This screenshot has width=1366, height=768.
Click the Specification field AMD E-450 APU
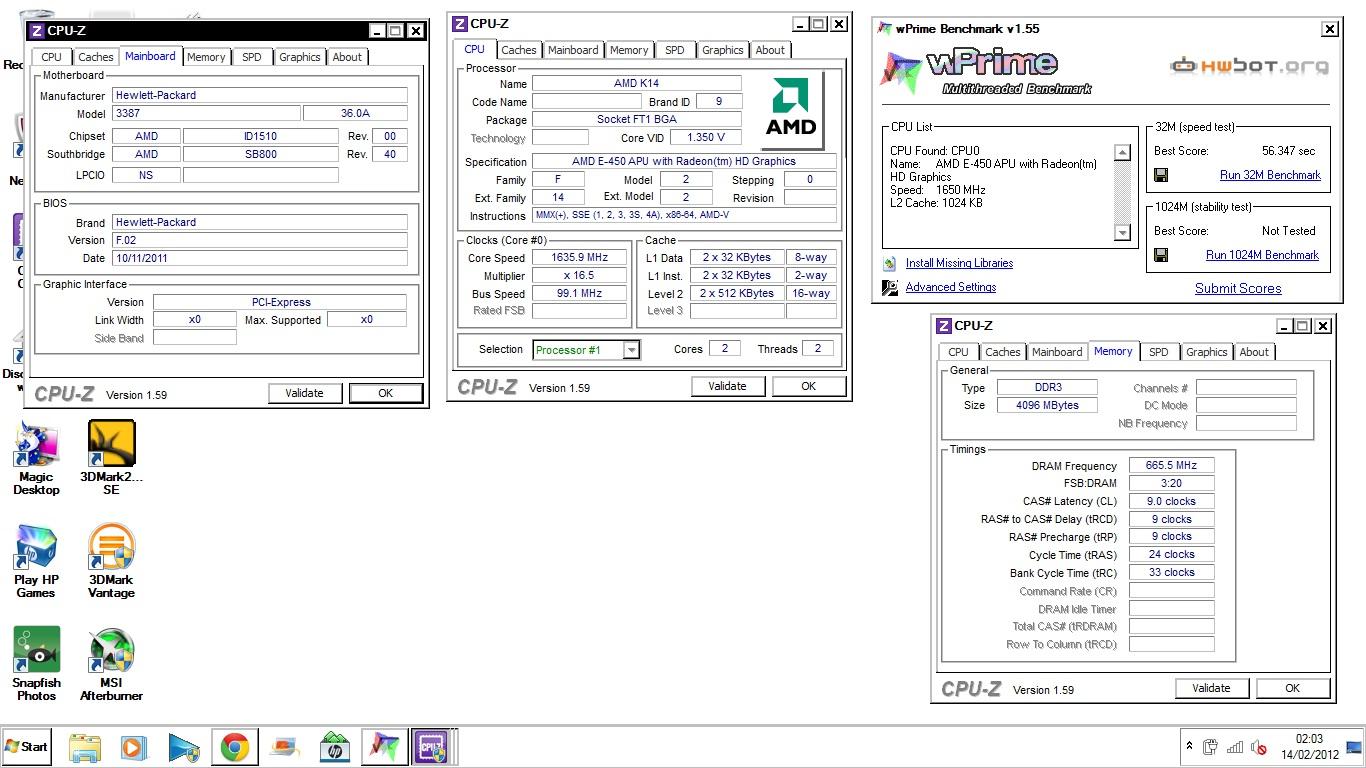[684, 161]
